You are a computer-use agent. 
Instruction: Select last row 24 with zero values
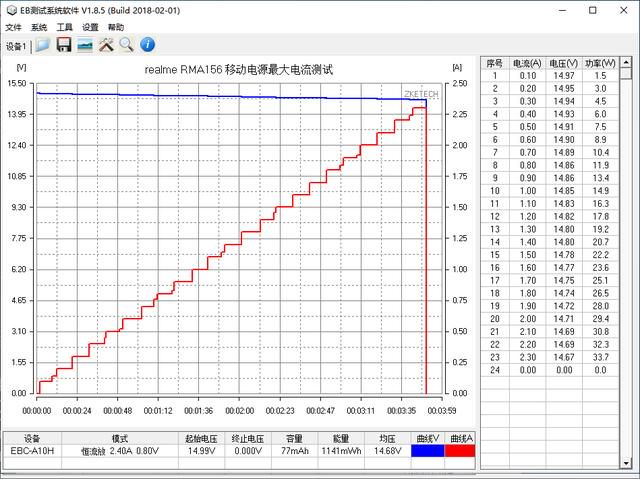(x=550, y=370)
